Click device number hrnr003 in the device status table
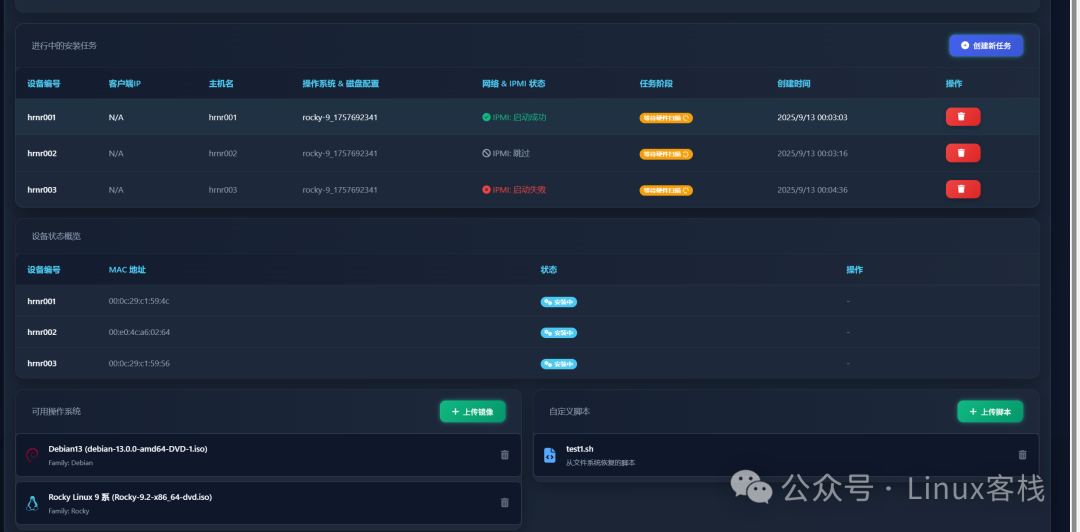The width and height of the screenshot is (1080, 532). click(x=42, y=363)
